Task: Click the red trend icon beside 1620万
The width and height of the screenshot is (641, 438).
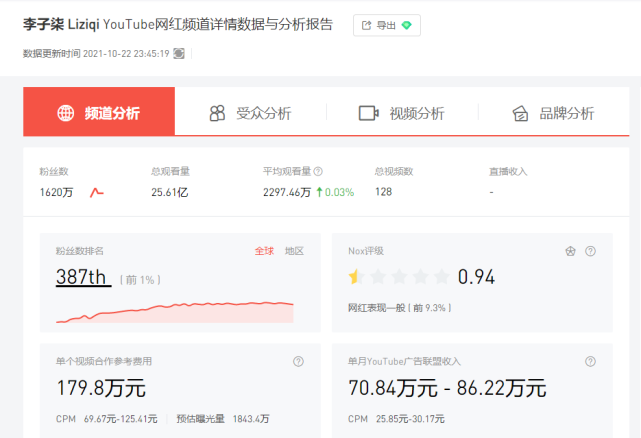Action: coord(96,192)
